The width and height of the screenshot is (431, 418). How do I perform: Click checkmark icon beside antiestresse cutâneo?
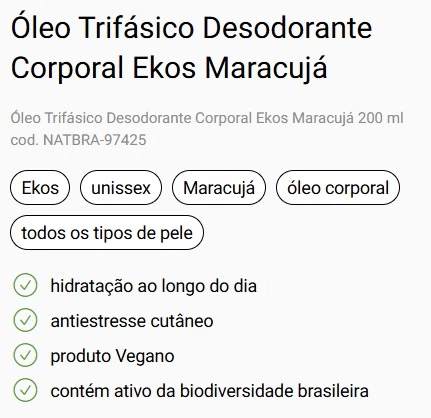tap(25, 320)
